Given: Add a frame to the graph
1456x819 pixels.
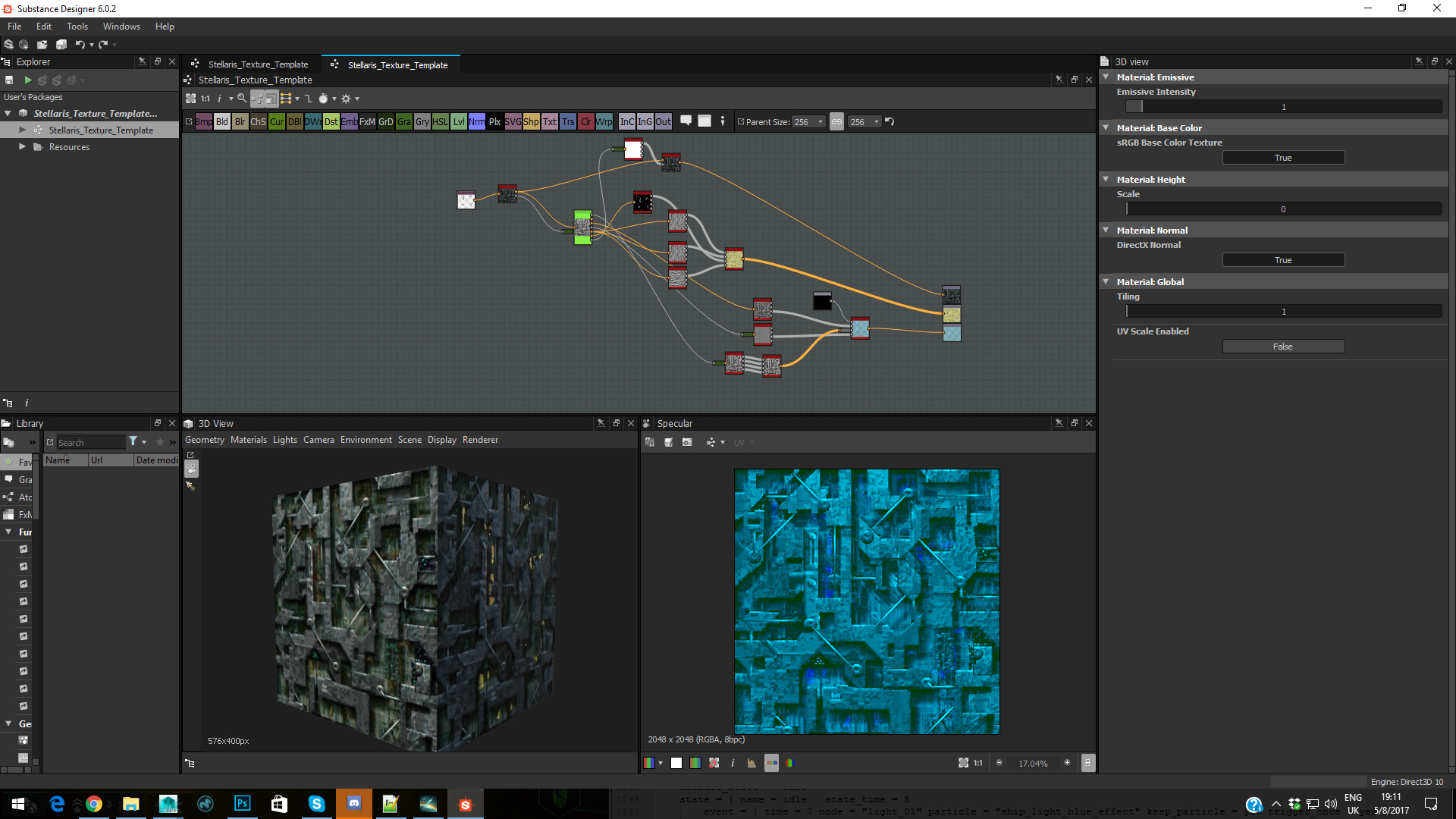Looking at the screenshot, I should [x=704, y=121].
